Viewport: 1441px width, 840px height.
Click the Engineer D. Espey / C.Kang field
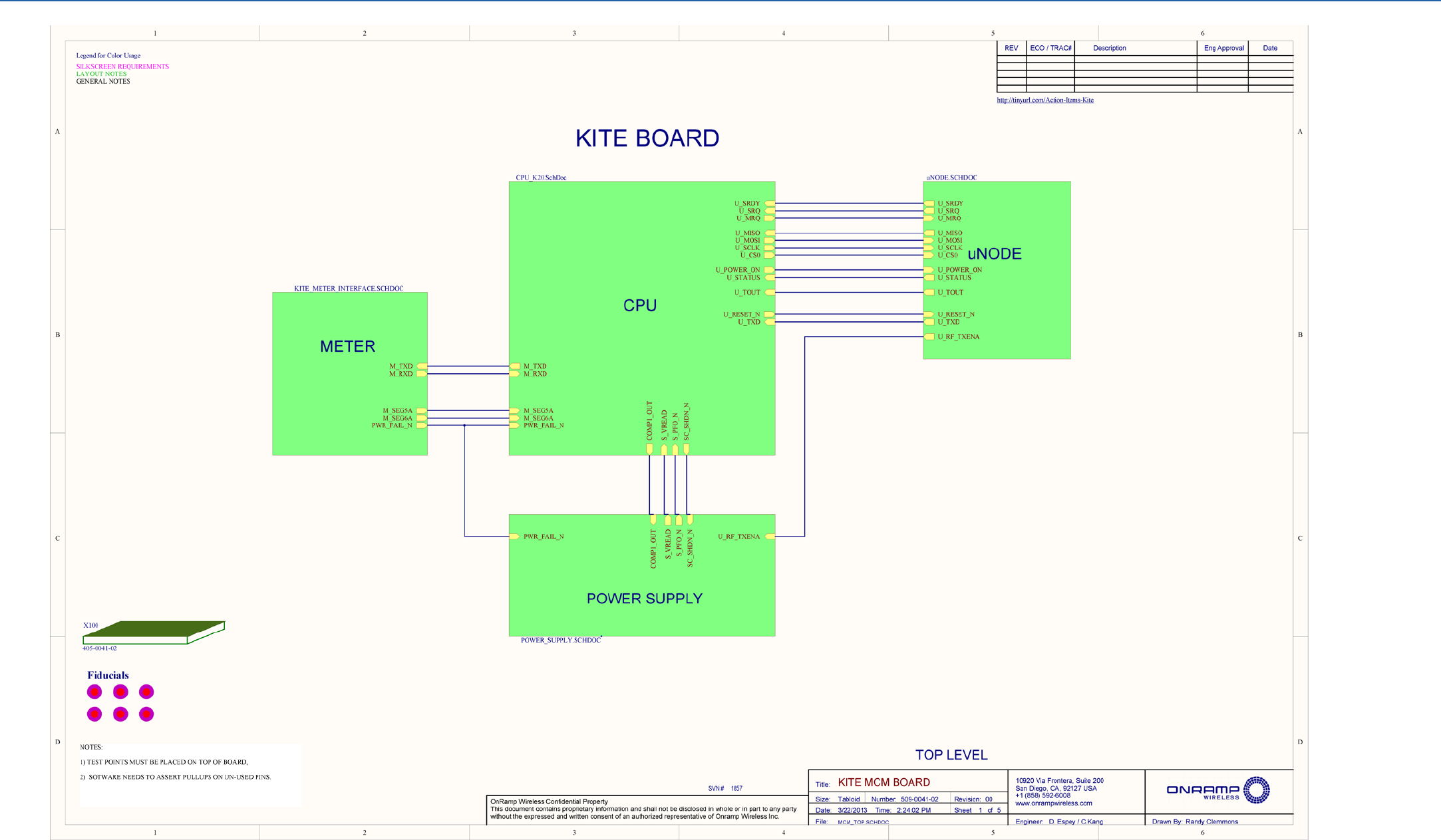(1059, 822)
